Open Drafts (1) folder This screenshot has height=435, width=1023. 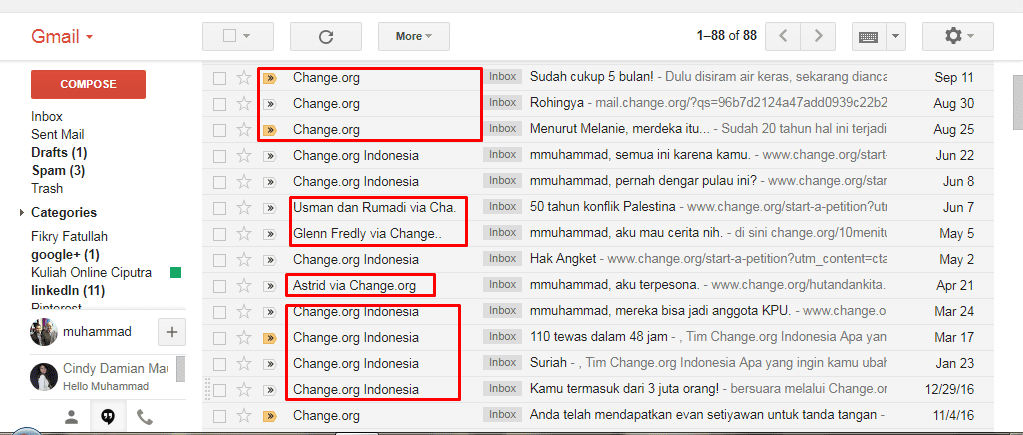tap(59, 153)
